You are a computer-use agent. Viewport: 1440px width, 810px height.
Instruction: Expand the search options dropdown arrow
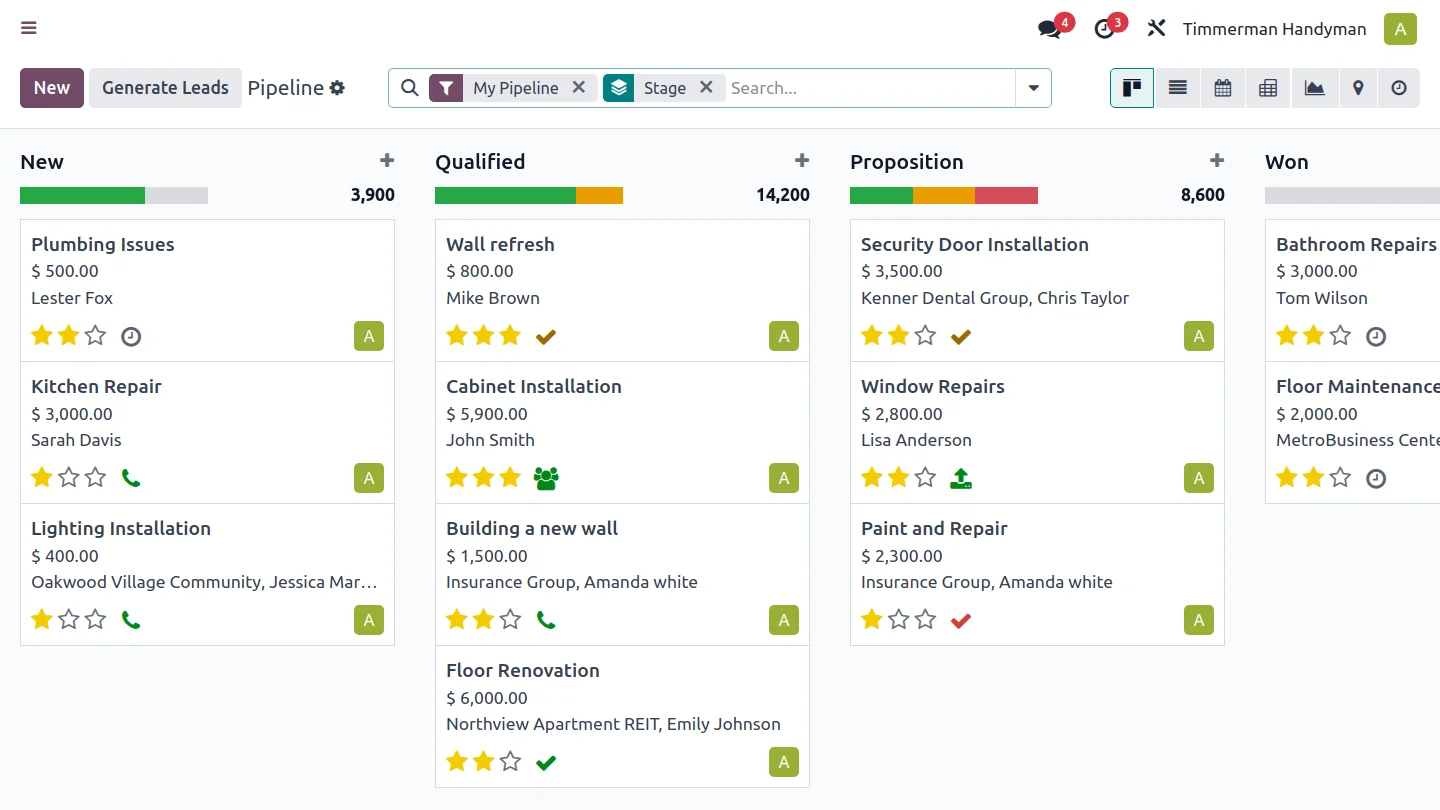click(x=1033, y=88)
